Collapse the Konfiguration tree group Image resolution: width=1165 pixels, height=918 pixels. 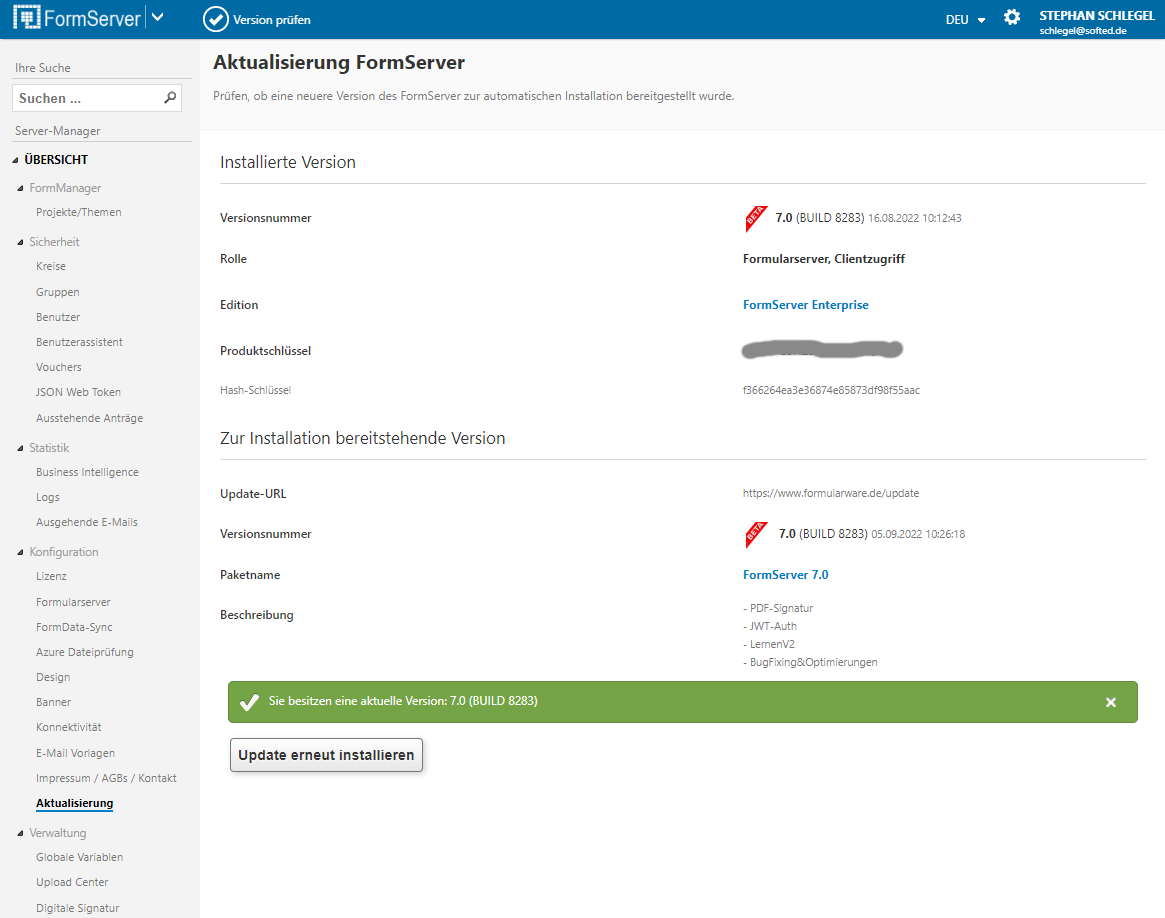click(x=20, y=553)
